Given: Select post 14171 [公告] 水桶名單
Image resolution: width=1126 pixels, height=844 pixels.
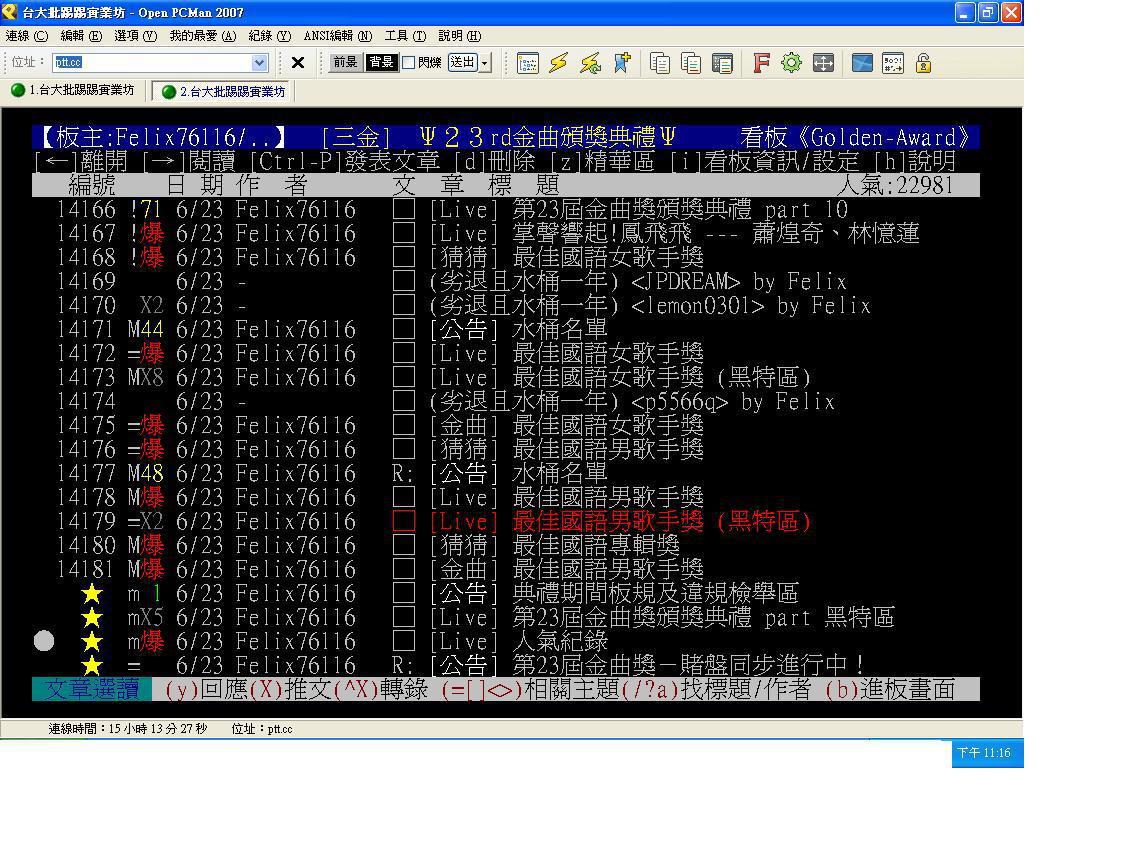Looking at the screenshot, I should pos(506,329).
